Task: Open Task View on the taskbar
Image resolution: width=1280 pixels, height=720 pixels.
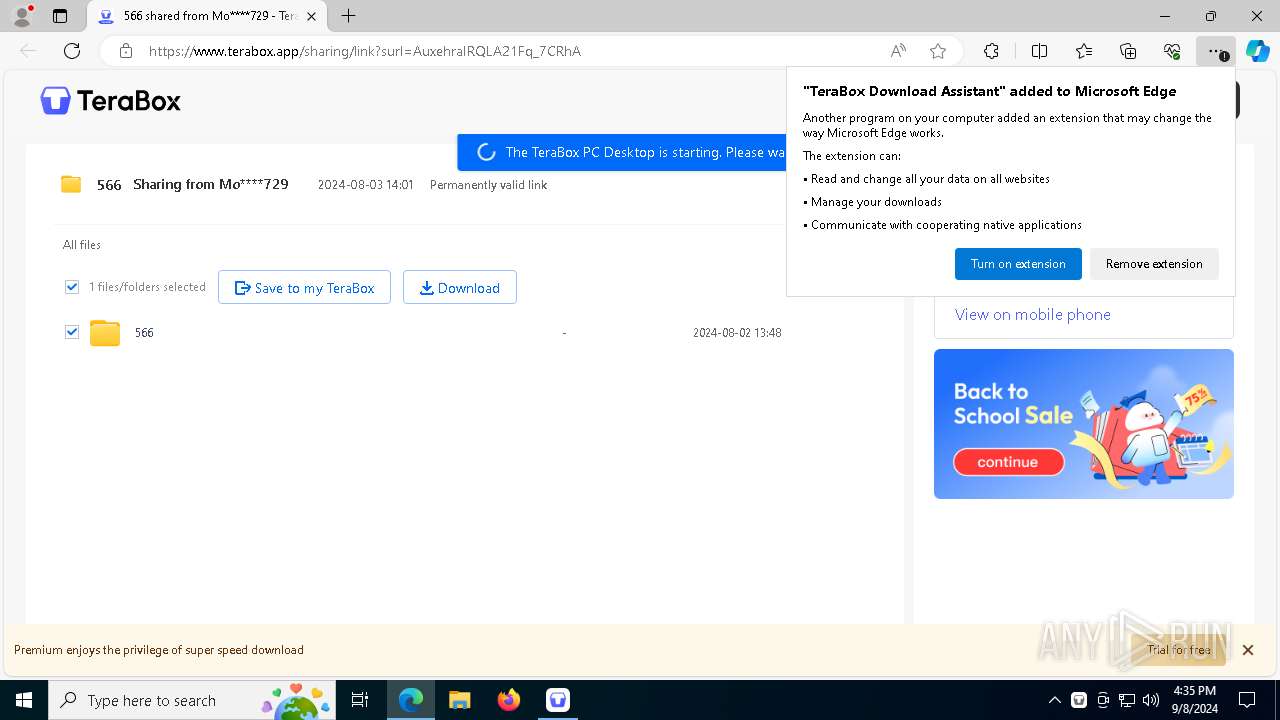Action: (x=360, y=700)
